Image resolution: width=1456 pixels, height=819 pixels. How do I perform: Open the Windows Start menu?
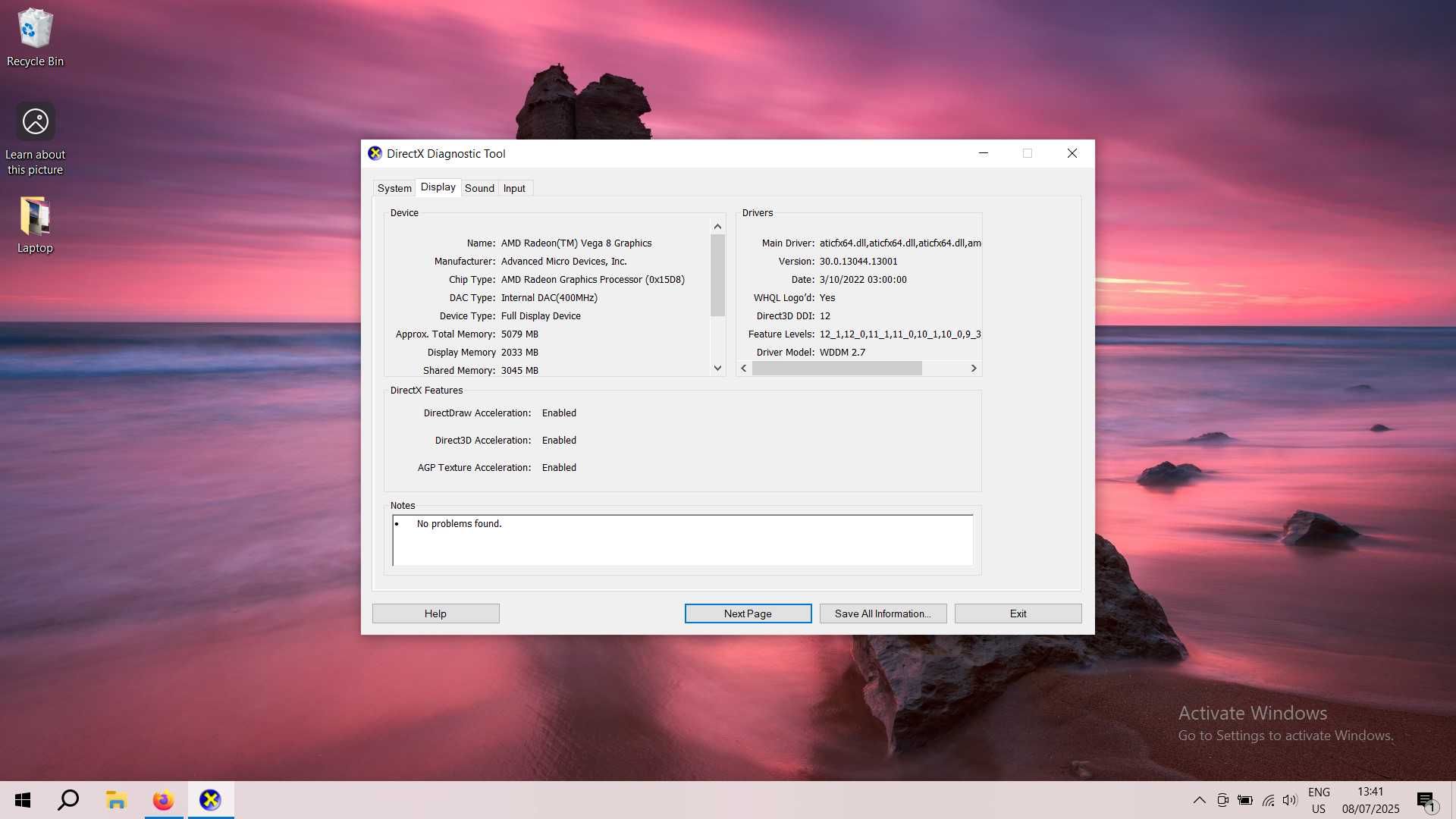[x=23, y=800]
